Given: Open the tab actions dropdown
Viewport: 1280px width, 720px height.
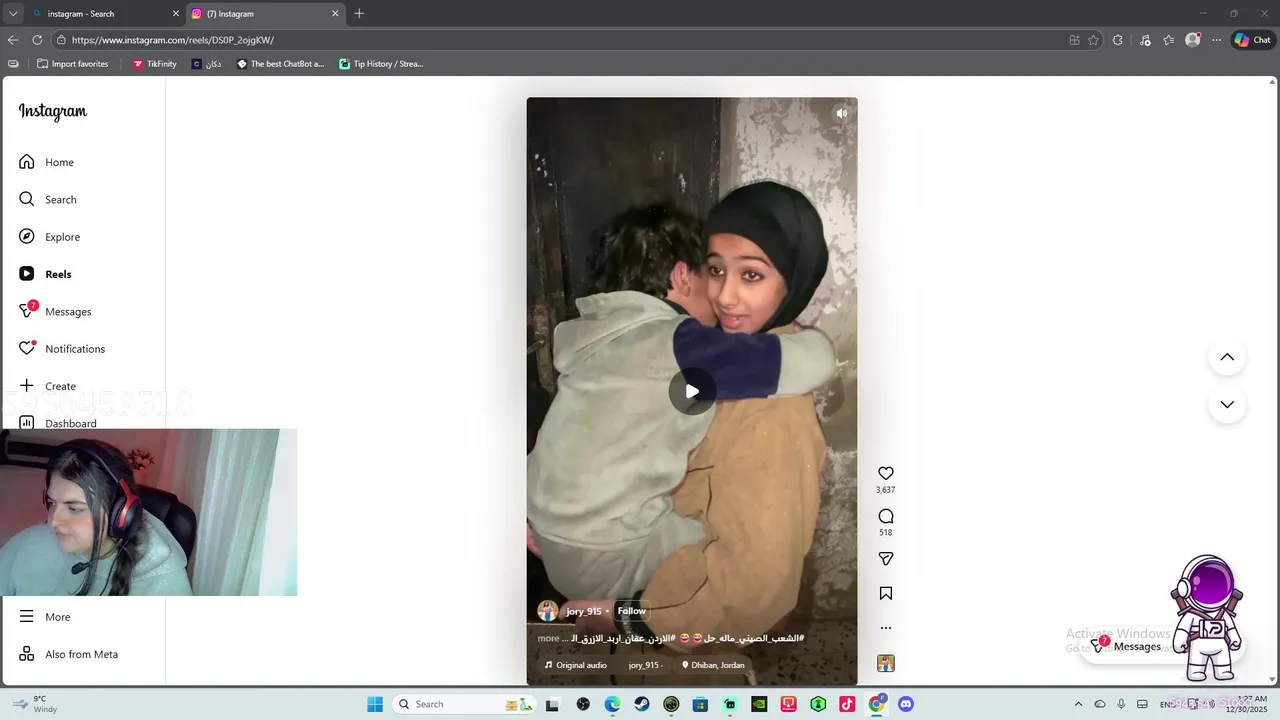Looking at the screenshot, I should [x=13, y=14].
